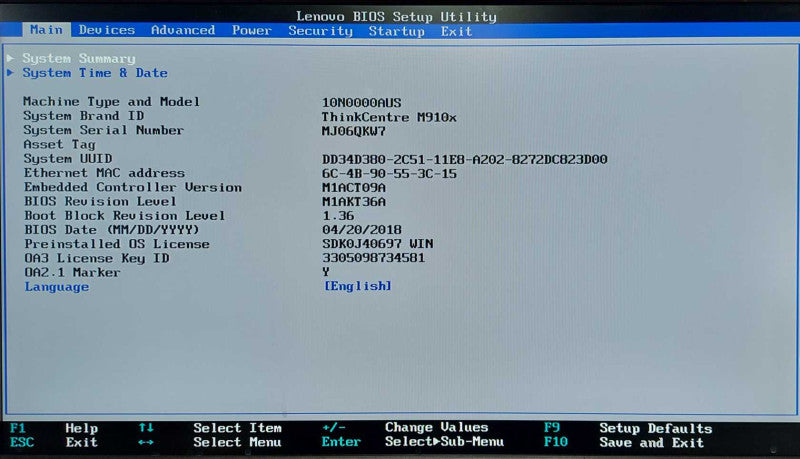Expand the System Summary arrow
This screenshot has width=800, height=459.
[x=10, y=58]
